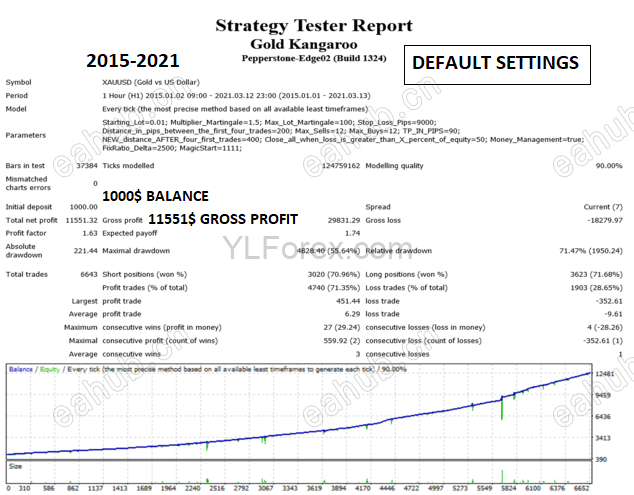Click the Model row label
The width and height of the screenshot is (634, 495).
click(16, 109)
